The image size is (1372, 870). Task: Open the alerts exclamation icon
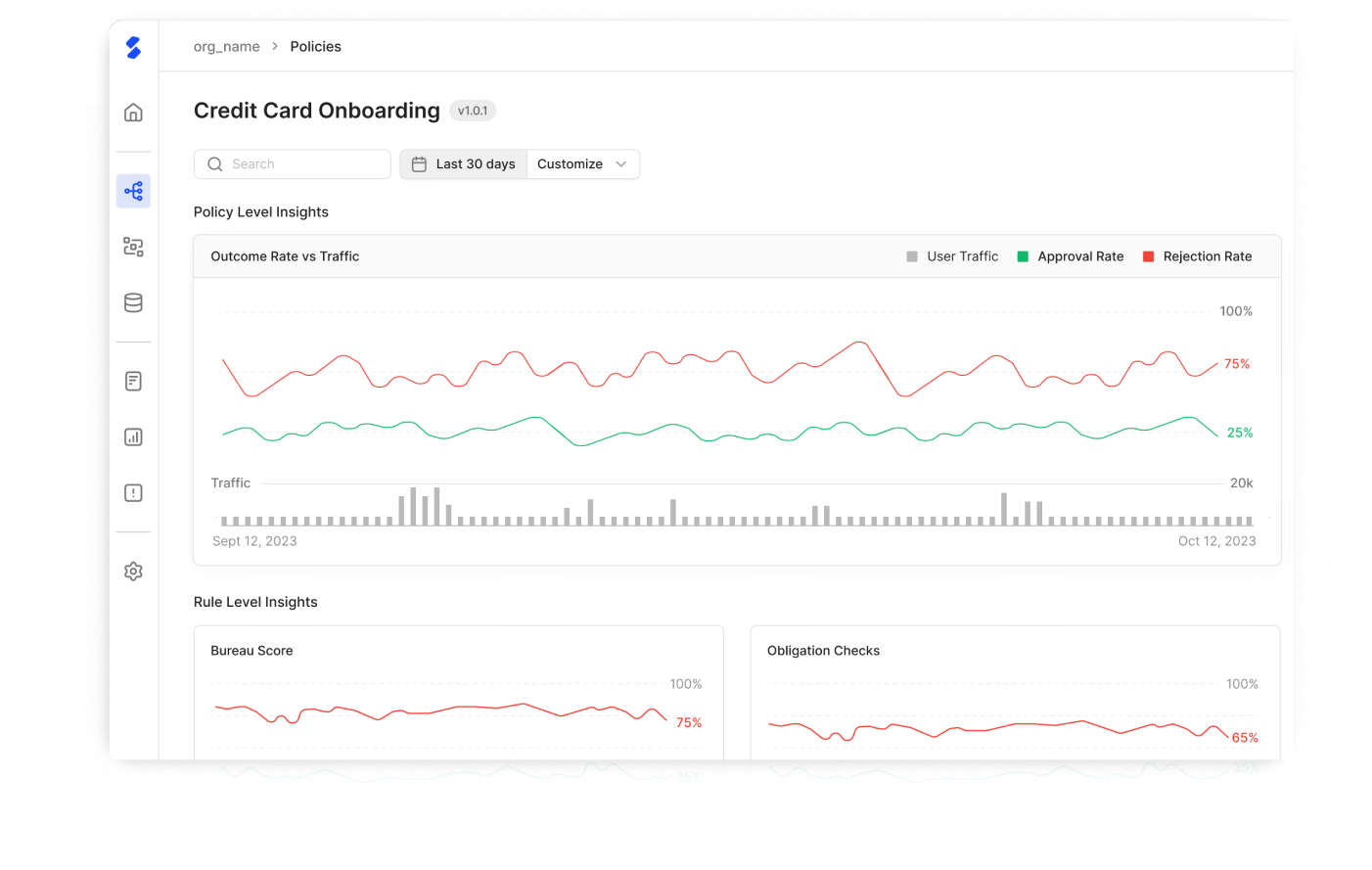[x=133, y=493]
